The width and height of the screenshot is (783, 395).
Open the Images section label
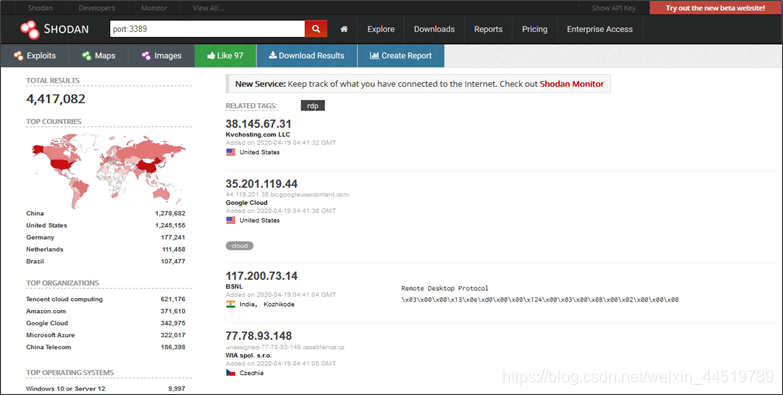(168, 56)
